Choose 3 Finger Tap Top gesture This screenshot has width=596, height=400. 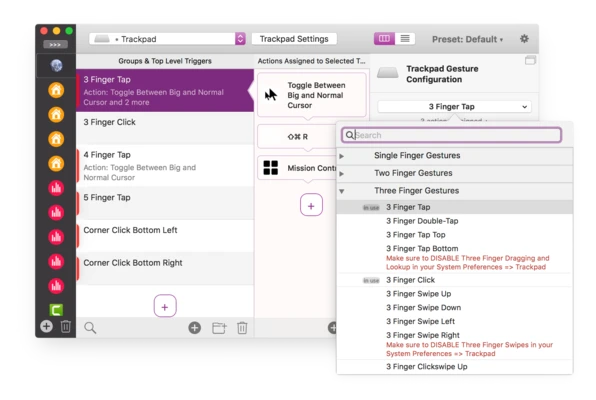point(455,235)
